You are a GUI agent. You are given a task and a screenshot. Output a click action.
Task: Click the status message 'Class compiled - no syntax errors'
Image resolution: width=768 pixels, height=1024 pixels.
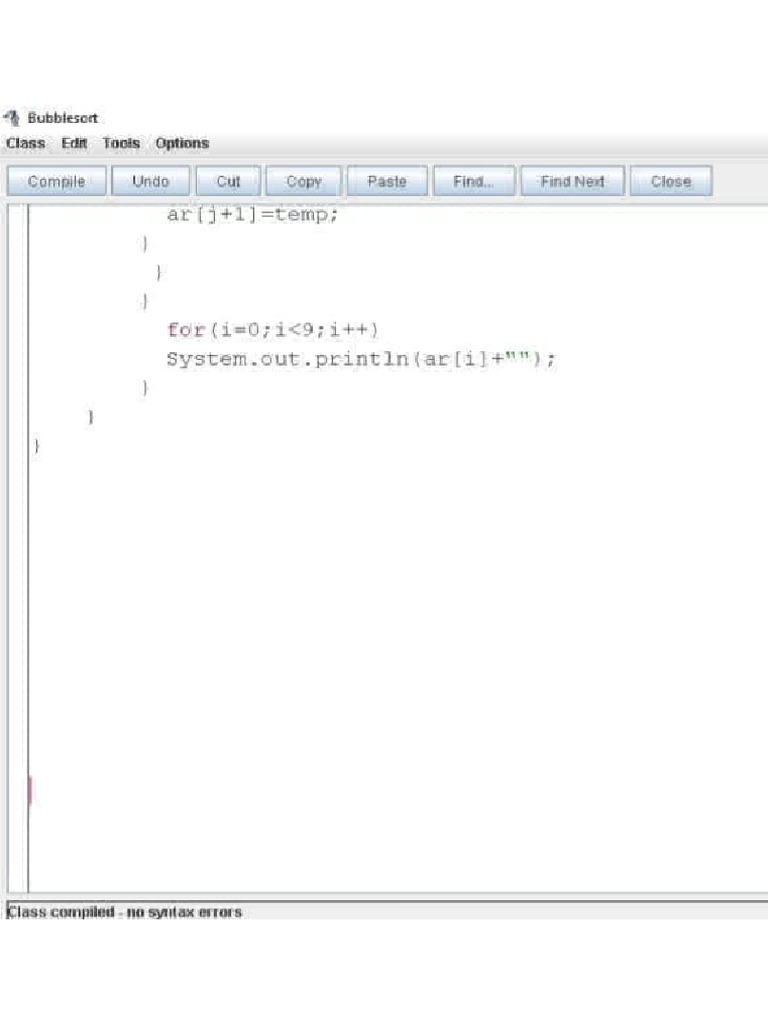(124, 912)
